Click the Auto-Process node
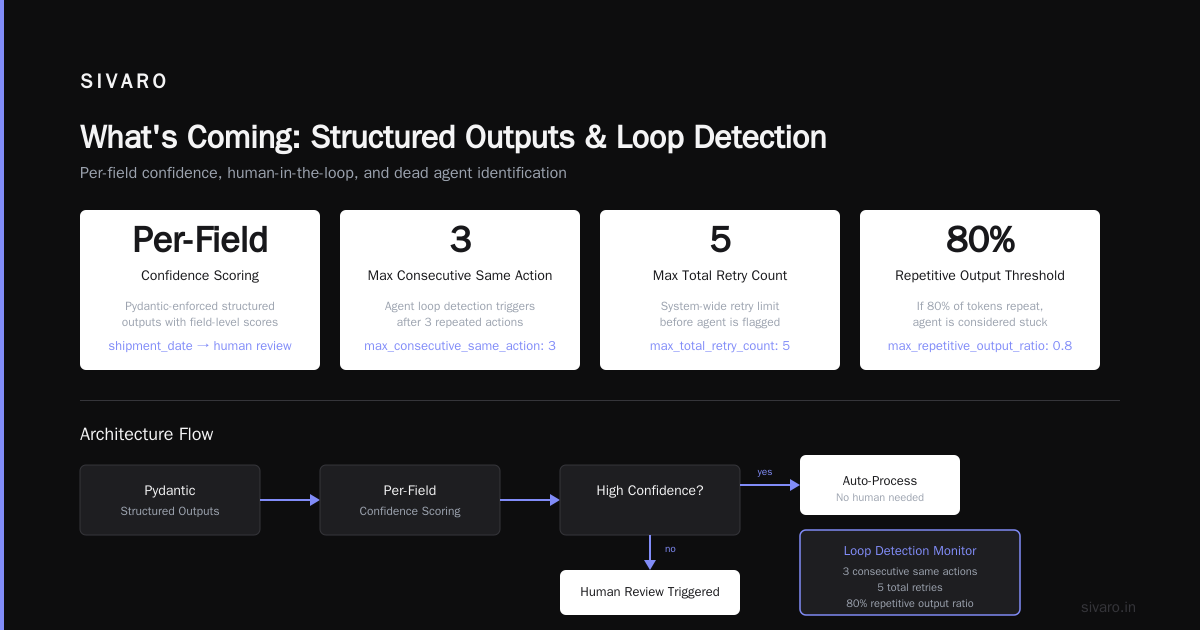1200x630 pixels. coord(880,485)
